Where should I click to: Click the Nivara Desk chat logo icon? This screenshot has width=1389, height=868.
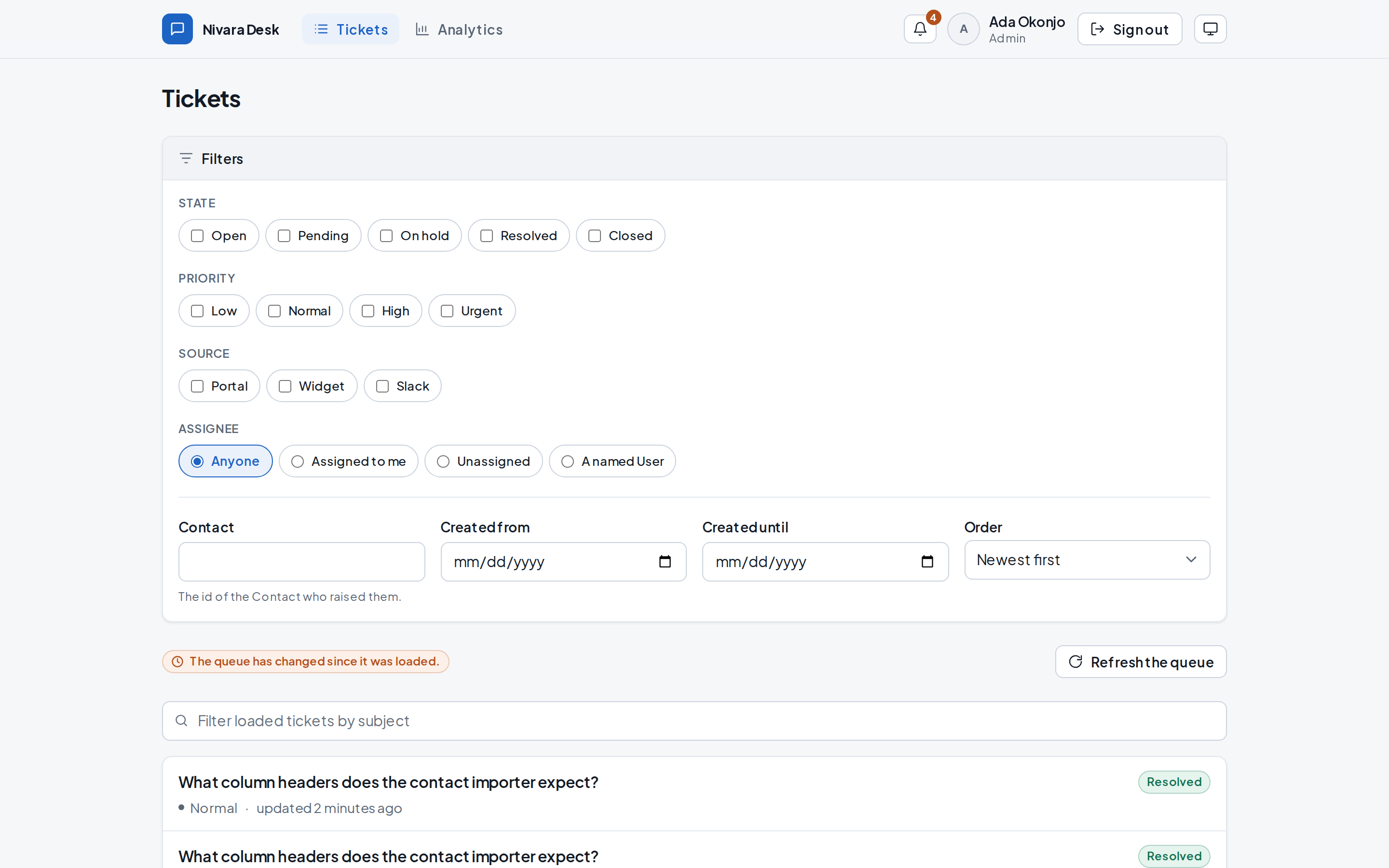pos(177,29)
